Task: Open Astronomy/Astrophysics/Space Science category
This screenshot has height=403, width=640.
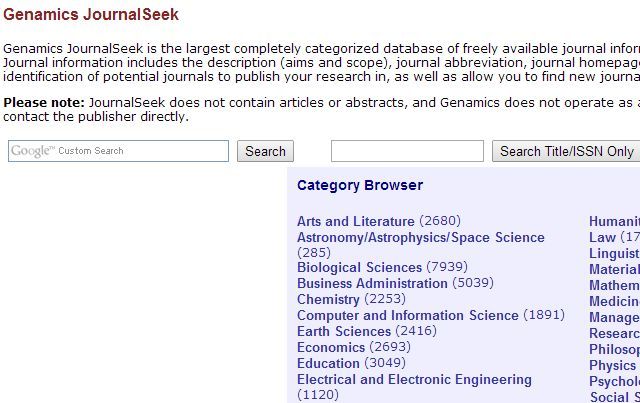Action: tap(420, 237)
